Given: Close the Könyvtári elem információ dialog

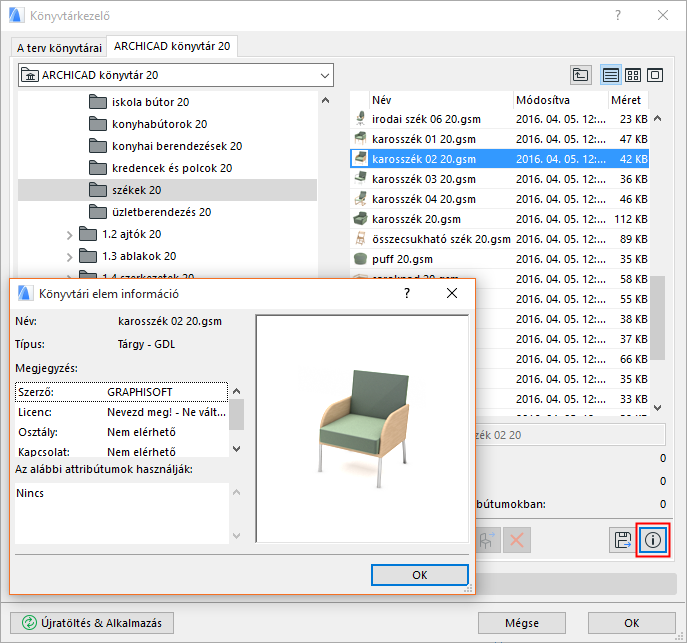Looking at the screenshot, I should click(x=452, y=293).
